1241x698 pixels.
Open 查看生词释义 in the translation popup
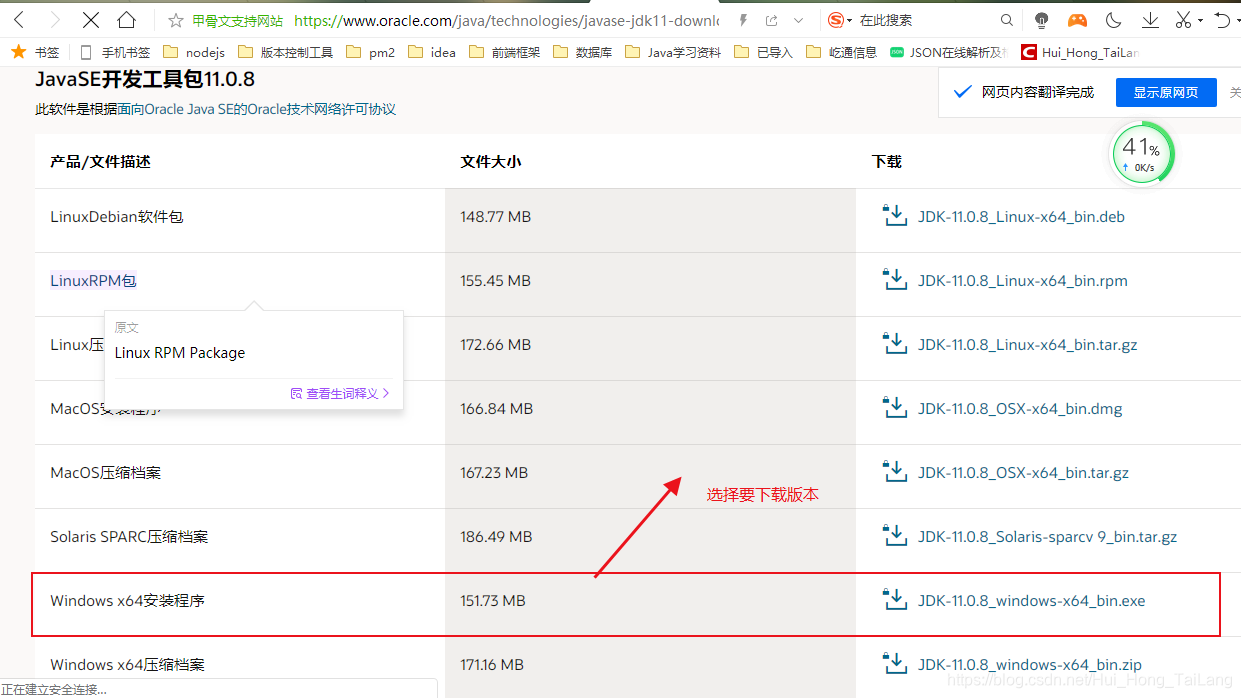(x=340, y=393)
